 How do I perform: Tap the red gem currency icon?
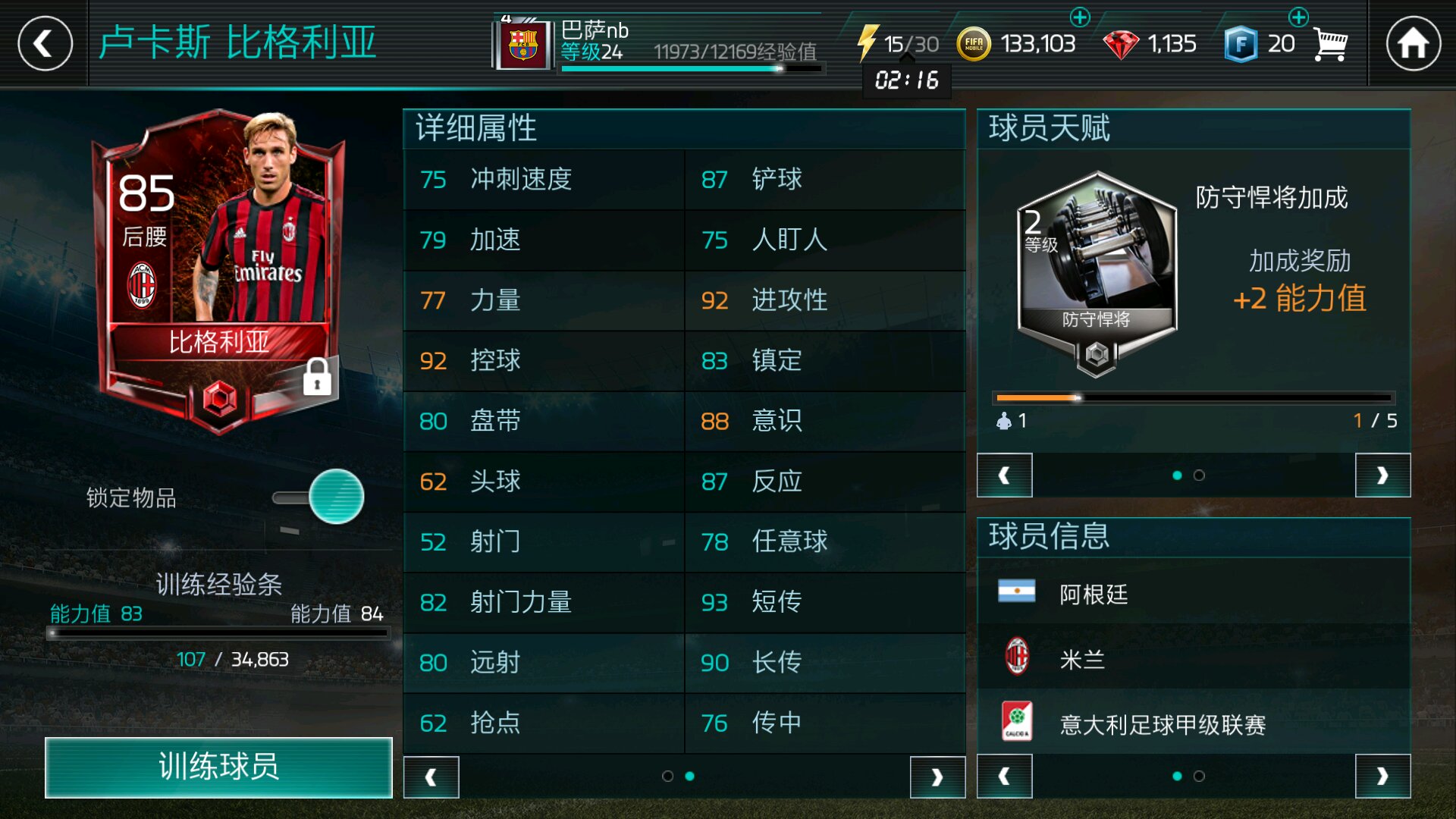pyautogui.click(x=1120, y=45)
